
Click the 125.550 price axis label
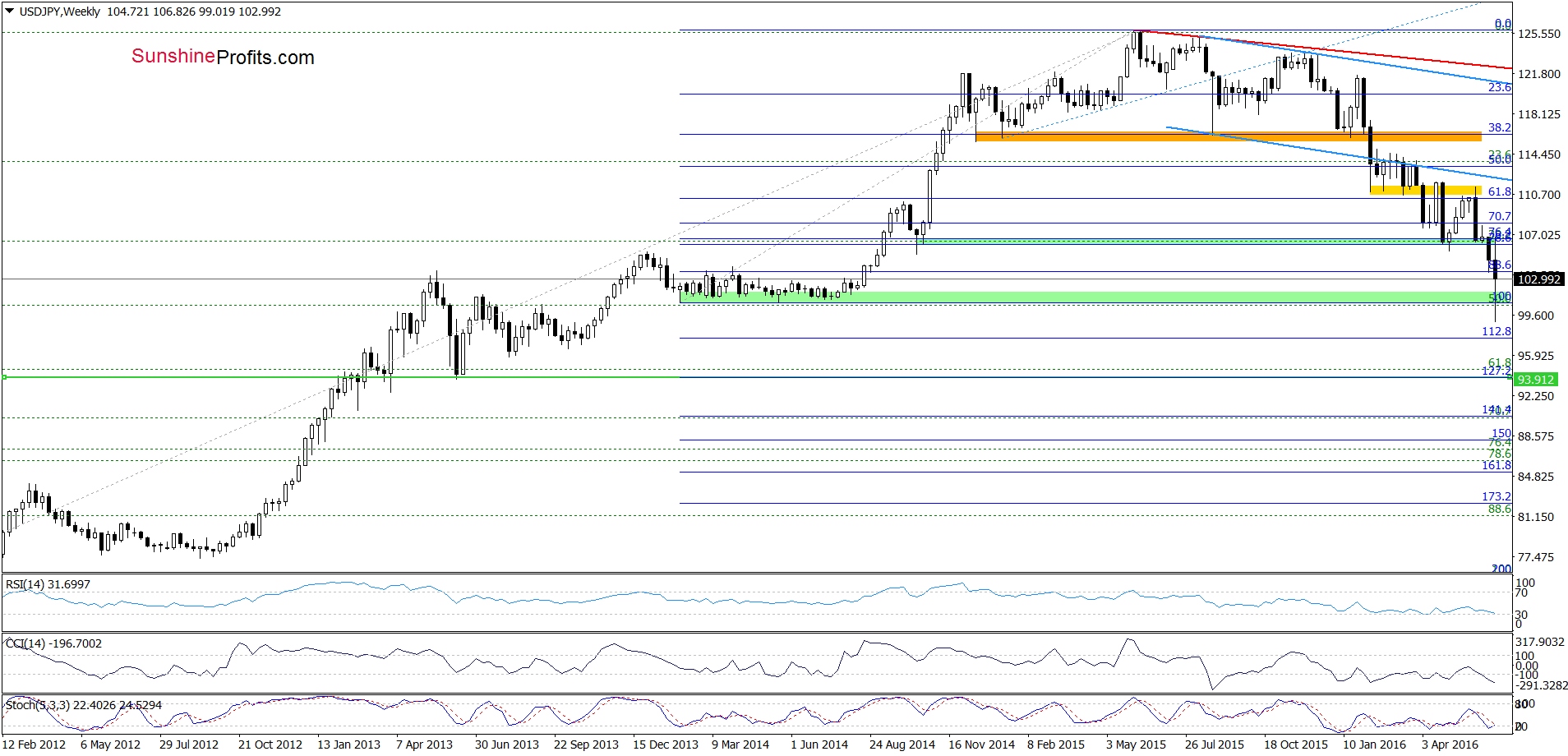(1539, 34)
